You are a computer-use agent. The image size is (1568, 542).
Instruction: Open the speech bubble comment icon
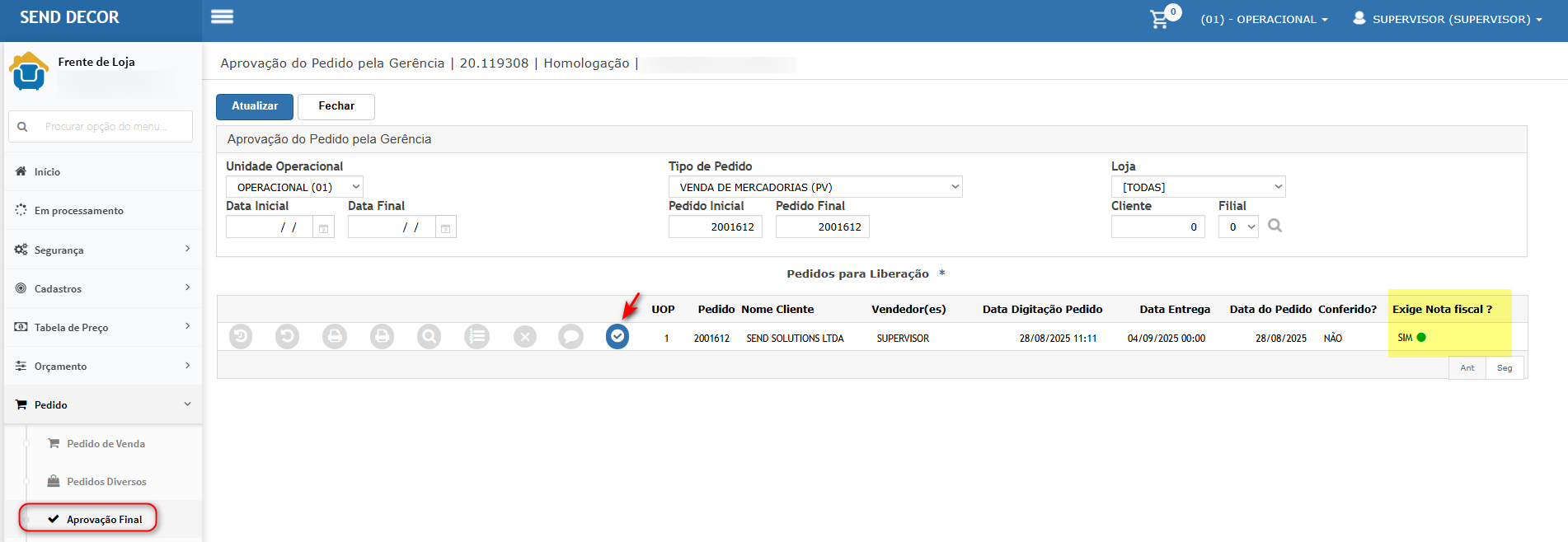click(x=570, y=336)
